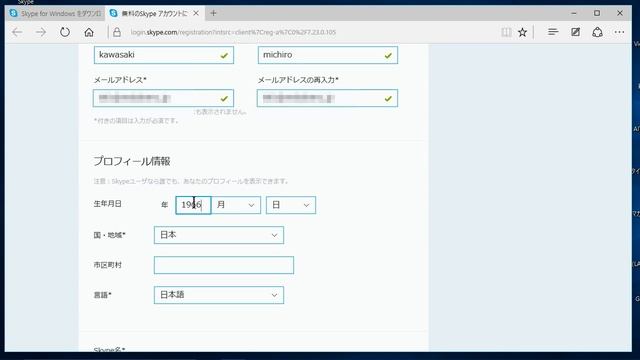Open the browser More actions ellipsis
Viewport: 640px width, 360px height.
(x=619, y=32)
